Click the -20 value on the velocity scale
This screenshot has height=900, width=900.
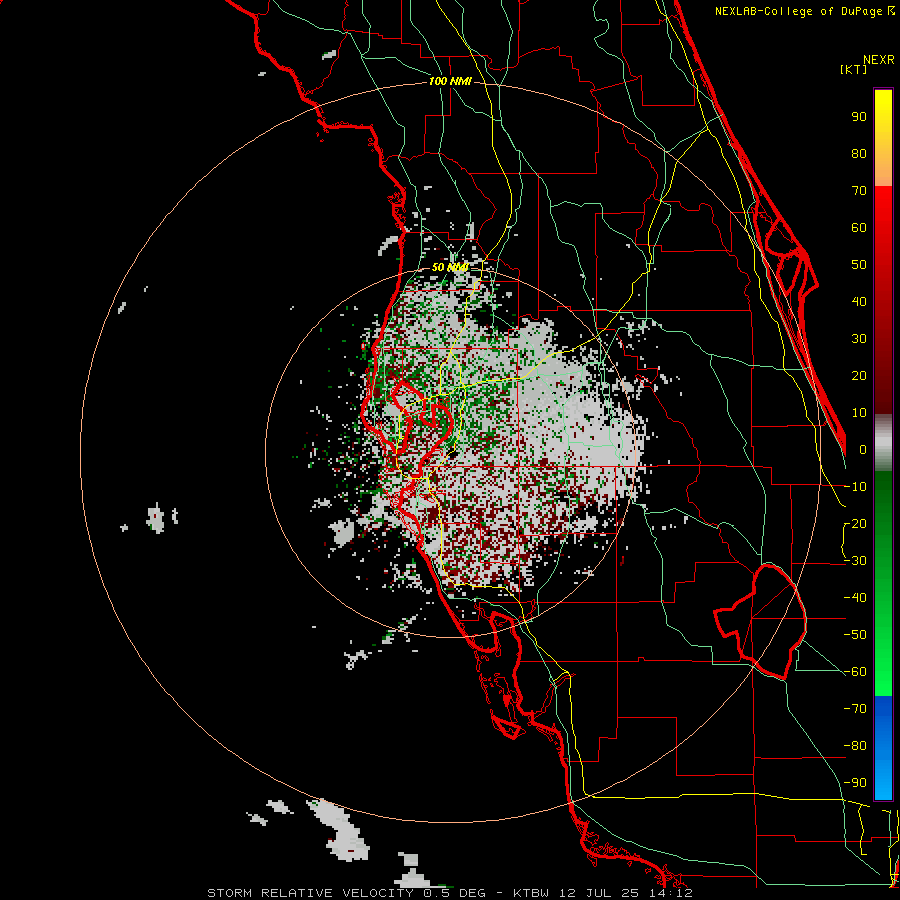click(x=855, y=523)
